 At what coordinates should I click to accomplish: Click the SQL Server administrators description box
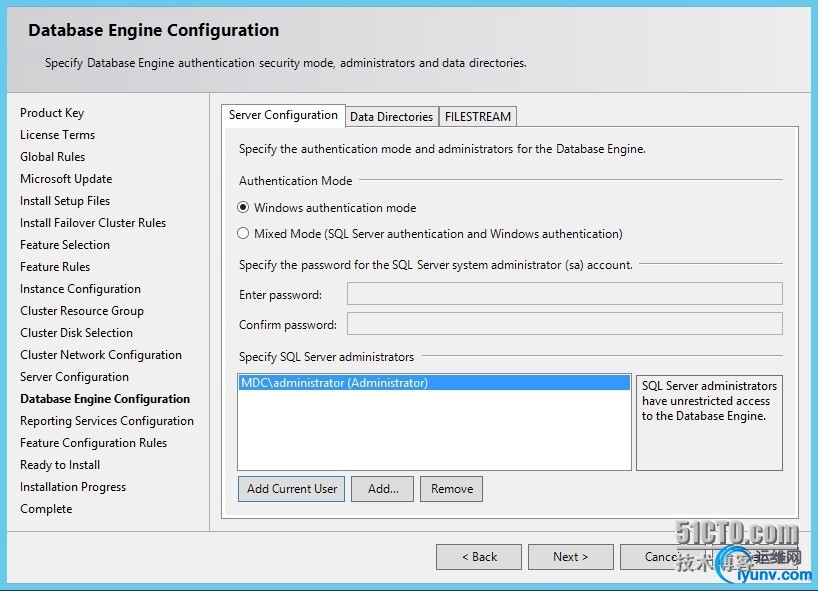point(709,423)
